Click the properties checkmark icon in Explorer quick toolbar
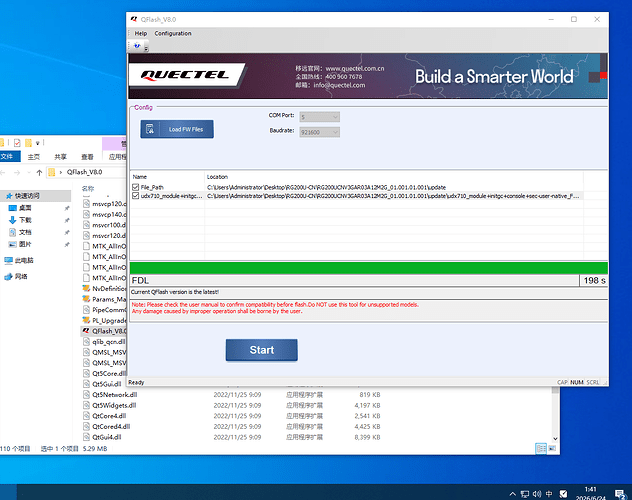Image resolution: width=632 pixels, height=500 pixels. click(x=17, y=143)
